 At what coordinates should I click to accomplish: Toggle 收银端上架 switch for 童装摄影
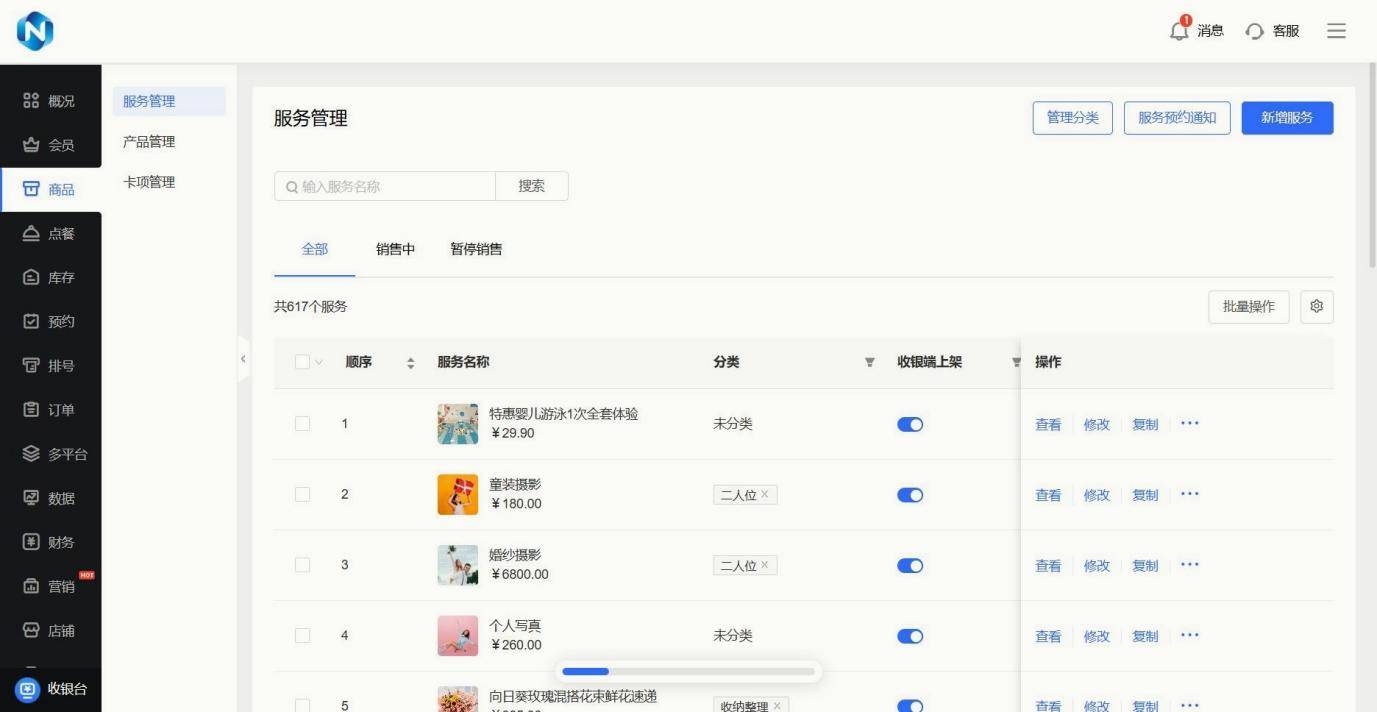pos(910,495)
